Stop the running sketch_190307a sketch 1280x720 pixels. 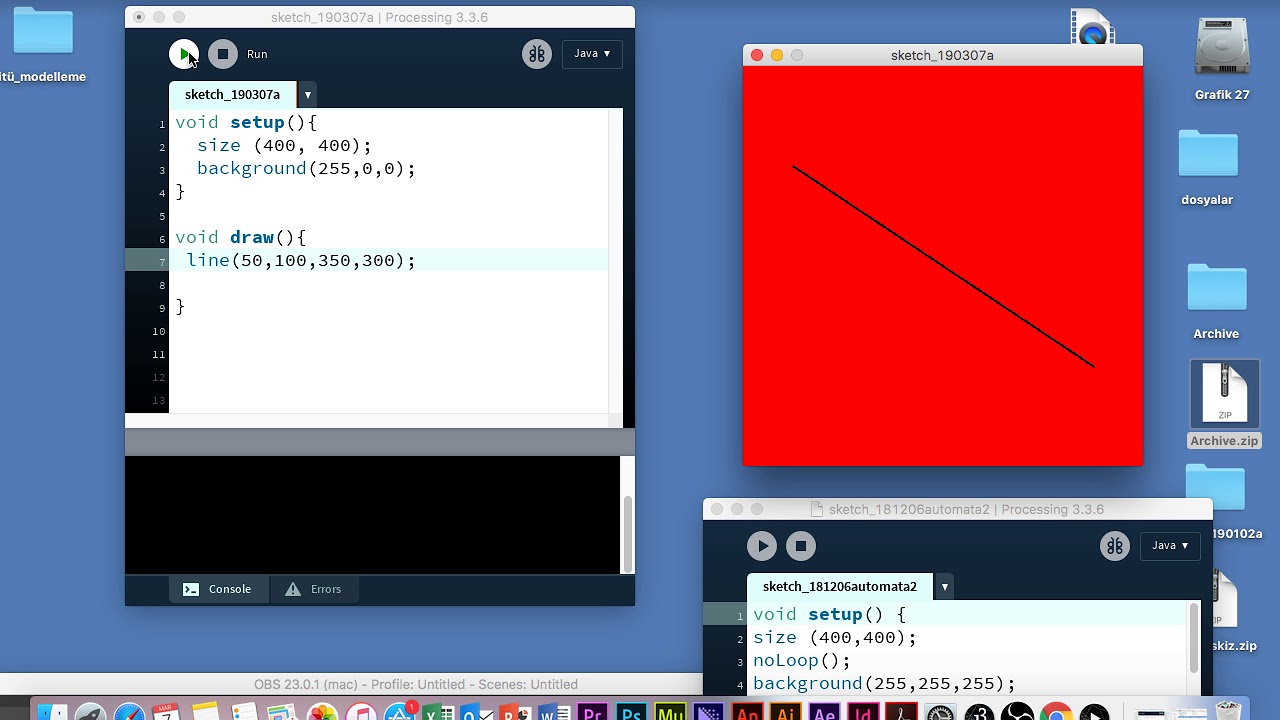coord(223,54)
